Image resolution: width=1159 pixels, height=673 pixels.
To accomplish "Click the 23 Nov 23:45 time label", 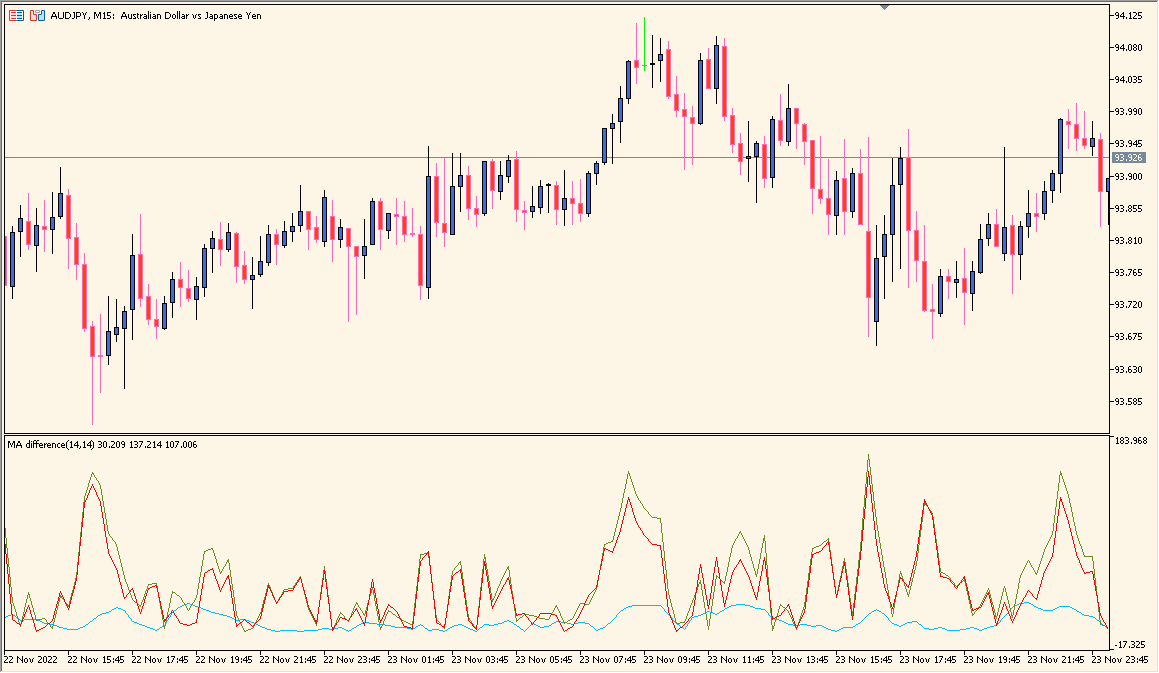I will coord(1122,661).
